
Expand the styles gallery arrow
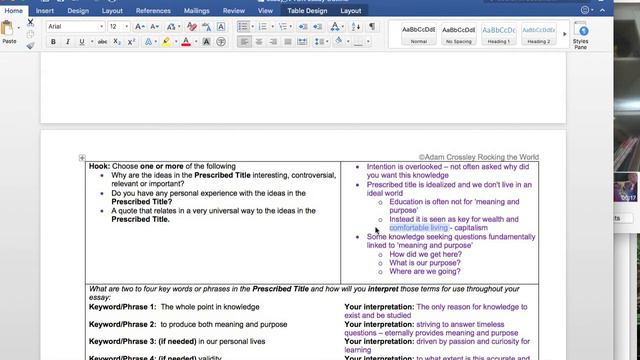[x=564, y=34]
